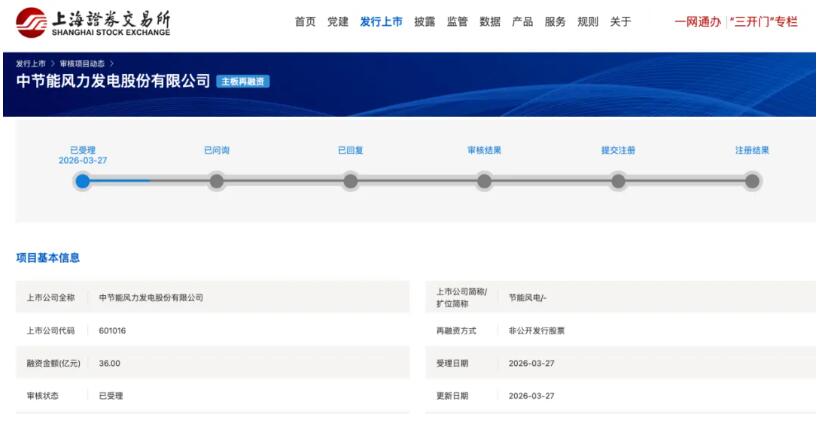Image resolution: width=833 pixels, height=426 pixels.
Task: Click the 已受理 progress step marker
Action: click(x=83, y=181)
